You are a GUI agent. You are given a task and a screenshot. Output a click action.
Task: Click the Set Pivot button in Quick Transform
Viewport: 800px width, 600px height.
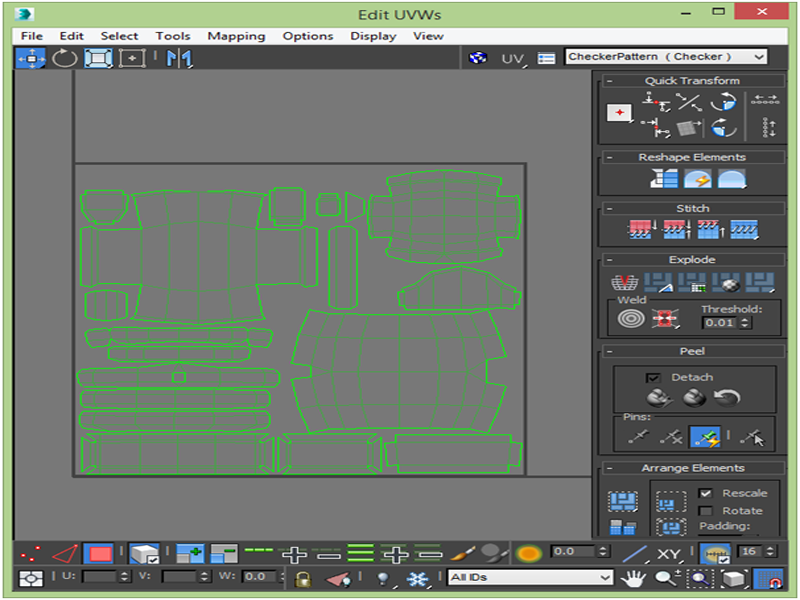619,113
